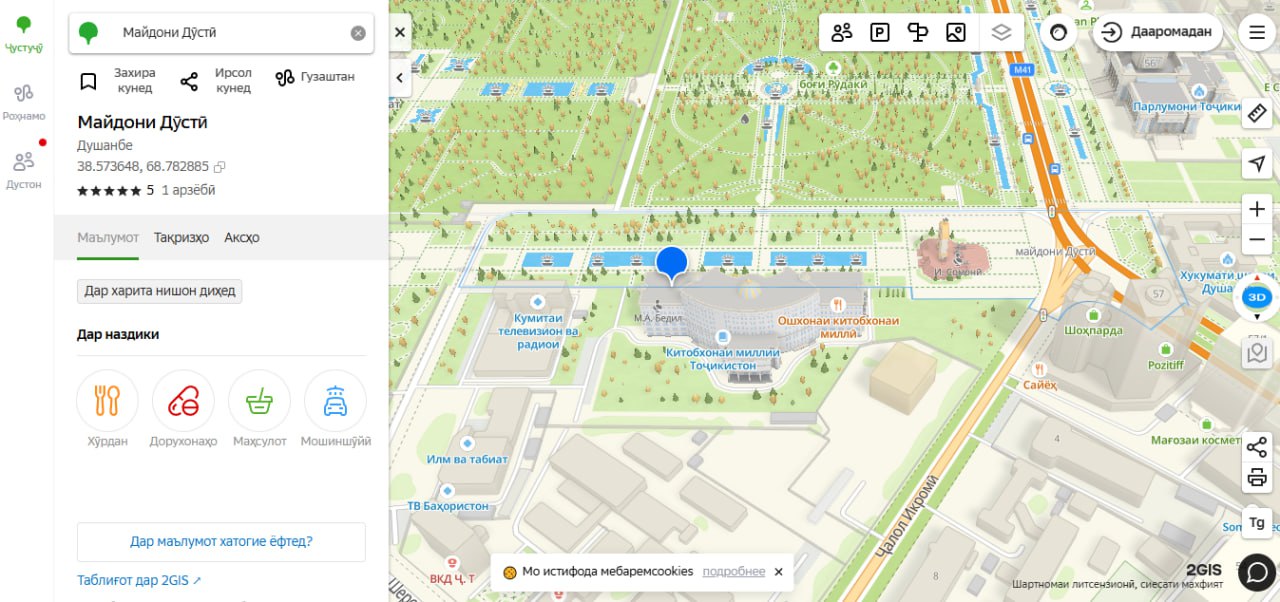Open the подробнее cookies link
This screenshot has height=602, width=1280.
(x=733, y=572)
